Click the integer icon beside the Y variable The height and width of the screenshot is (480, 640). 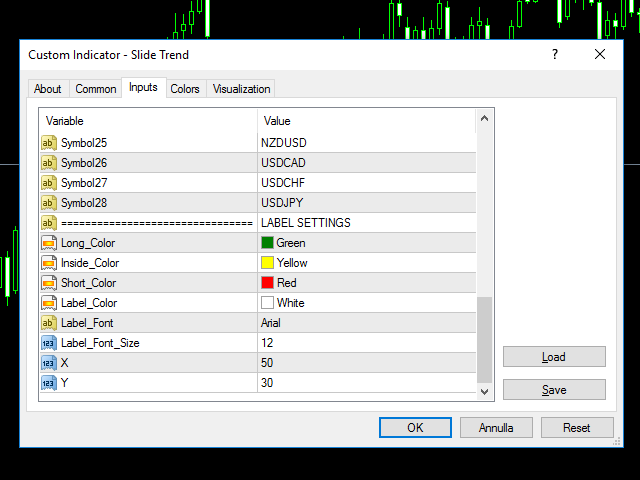[48, 383]
